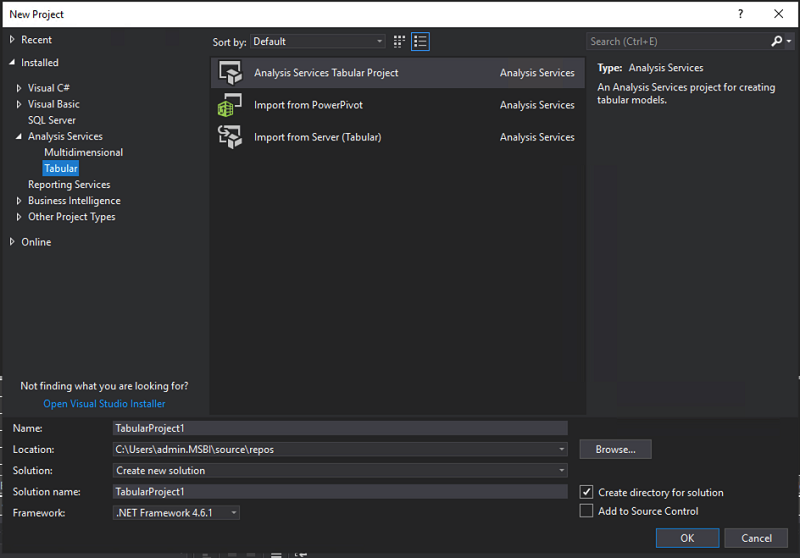Viewport: 800px width, 558px height.
Task: Click the Name input field
Action: coord(340,428)
